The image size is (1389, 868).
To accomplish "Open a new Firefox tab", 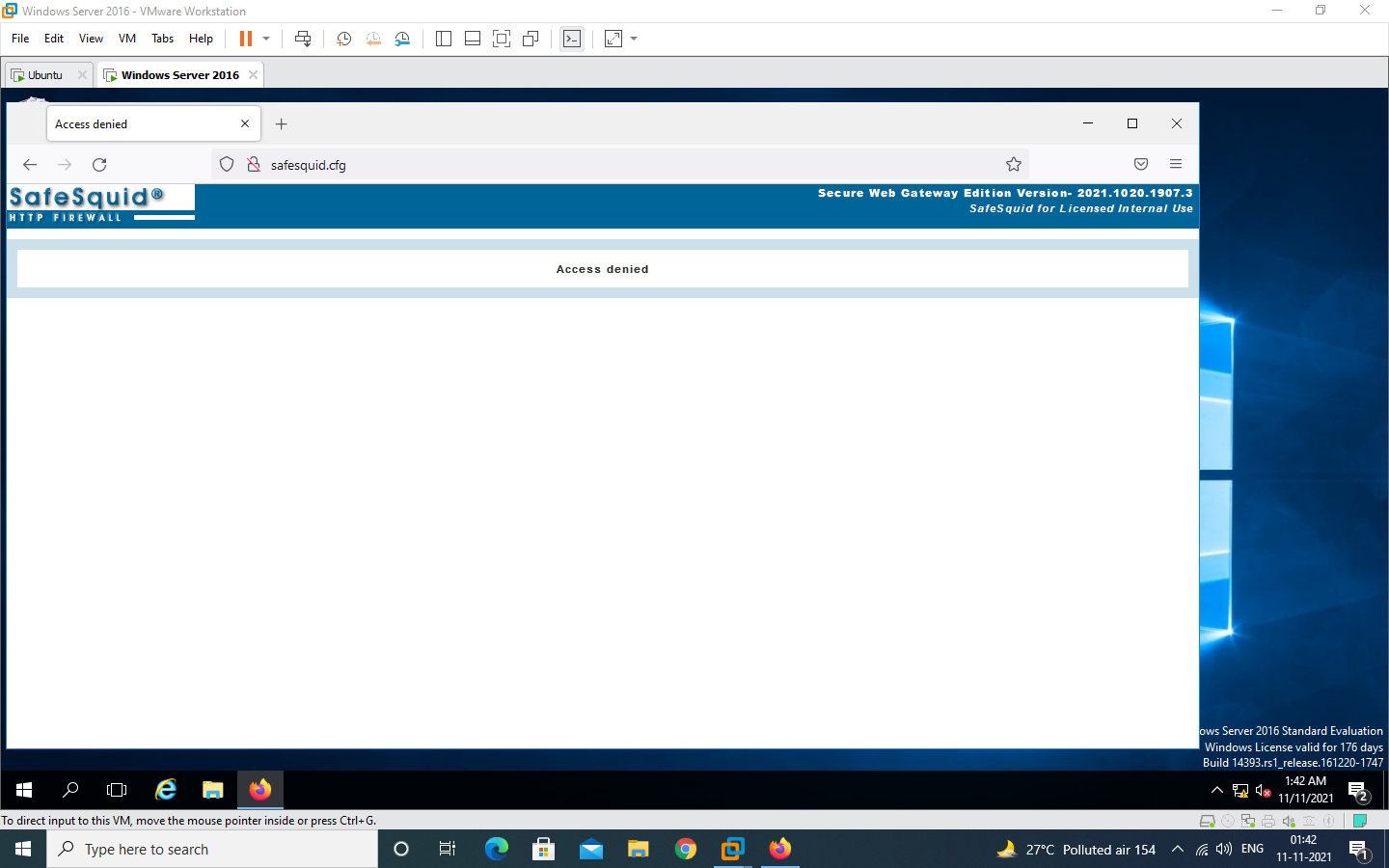I will (282, 123).
